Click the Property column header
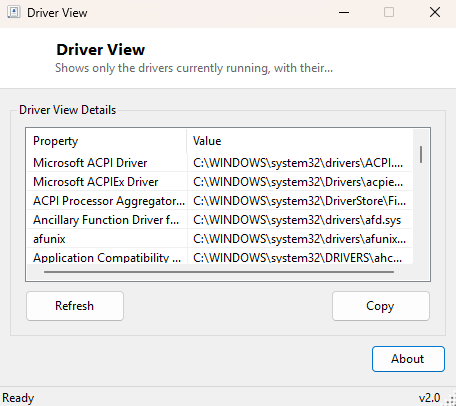This screenshot has width=456, height=406. click(107, 141)
